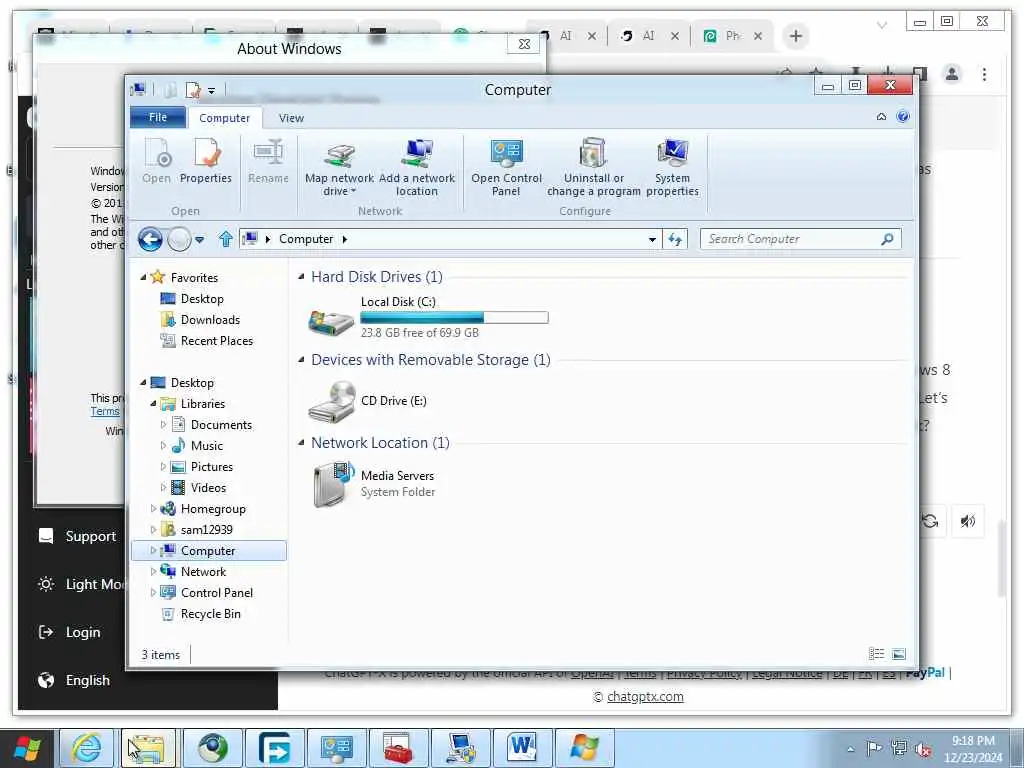
Task: Click the magnifier icon in Search Computer box
Action: click(x=887, y=239)
